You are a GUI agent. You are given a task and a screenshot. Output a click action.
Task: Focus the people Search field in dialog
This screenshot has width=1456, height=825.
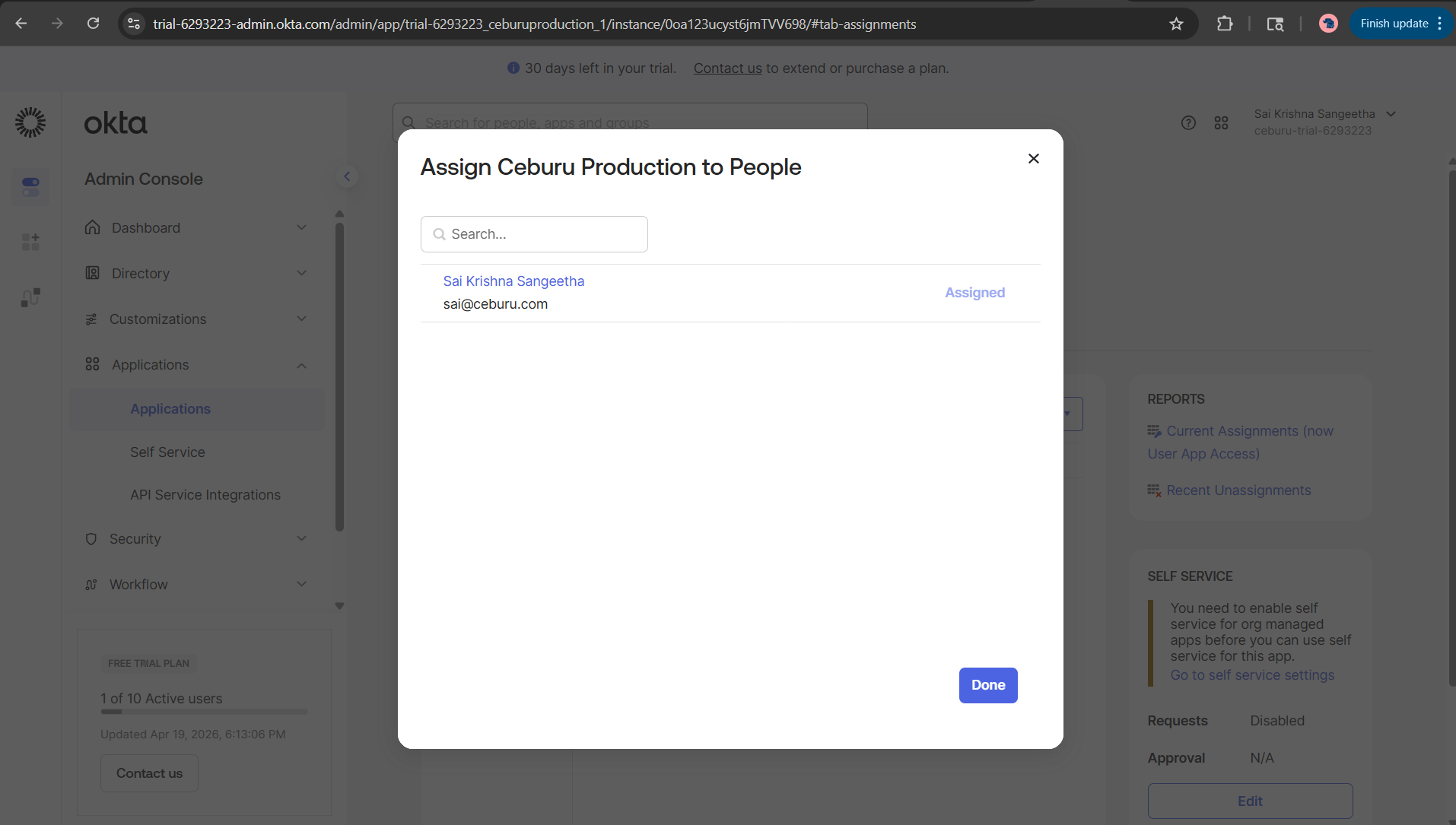tap(534, 234)
